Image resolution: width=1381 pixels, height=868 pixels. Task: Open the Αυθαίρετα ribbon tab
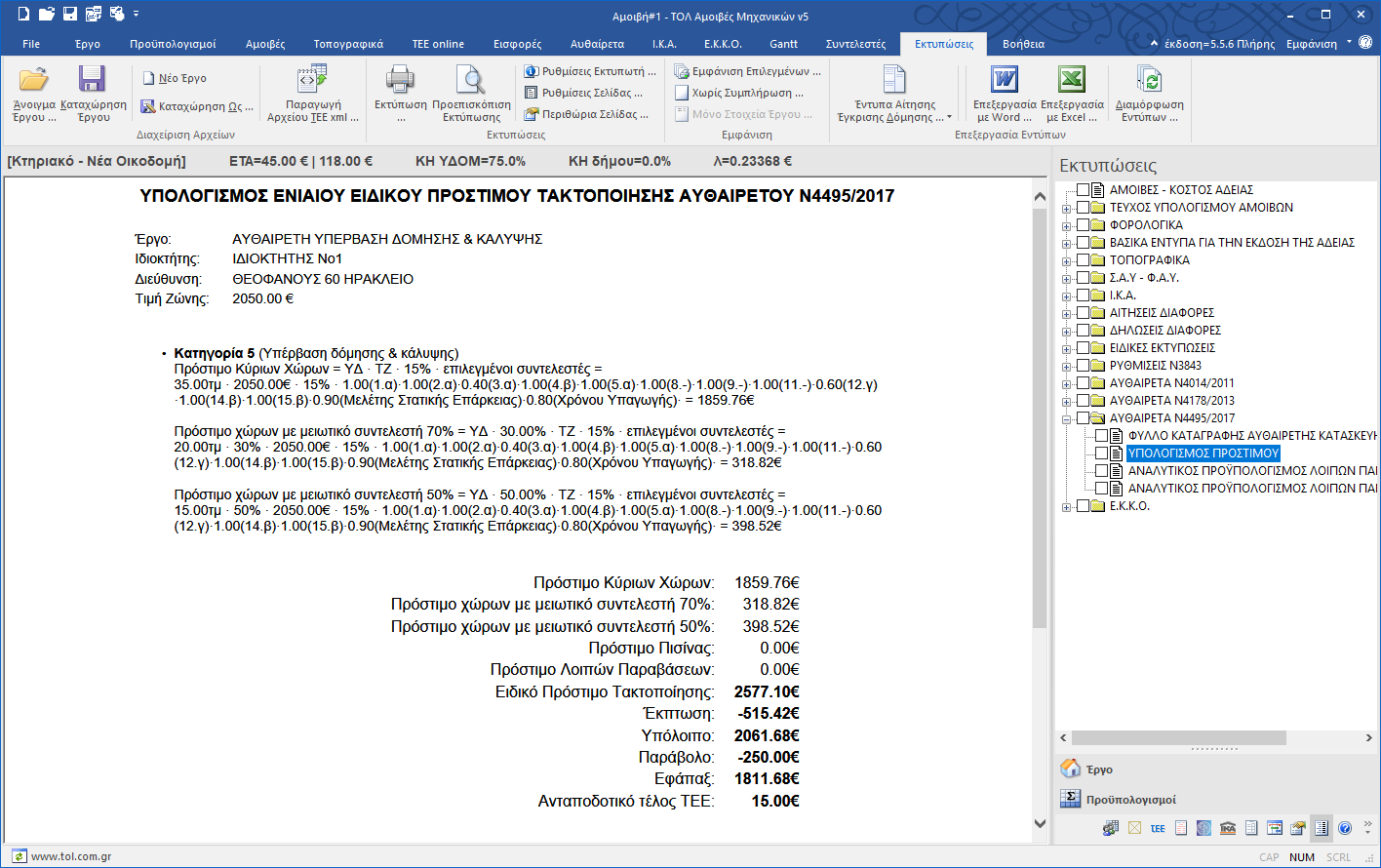coord(597,44)
